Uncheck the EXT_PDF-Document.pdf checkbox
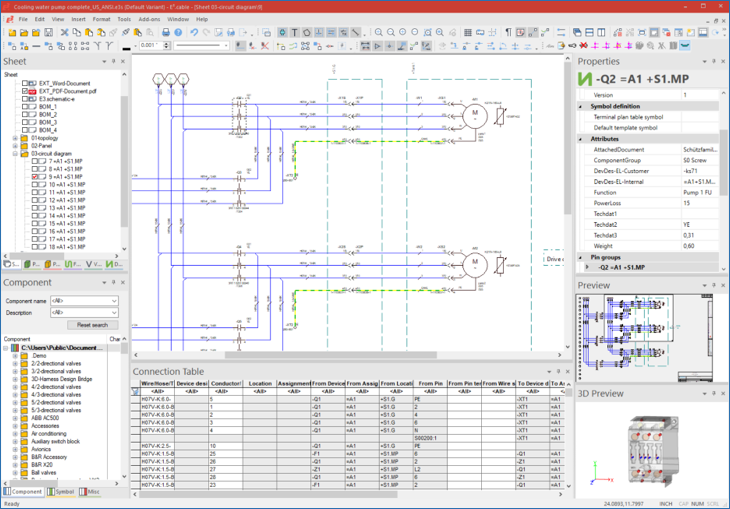 (x=27, y=91)
